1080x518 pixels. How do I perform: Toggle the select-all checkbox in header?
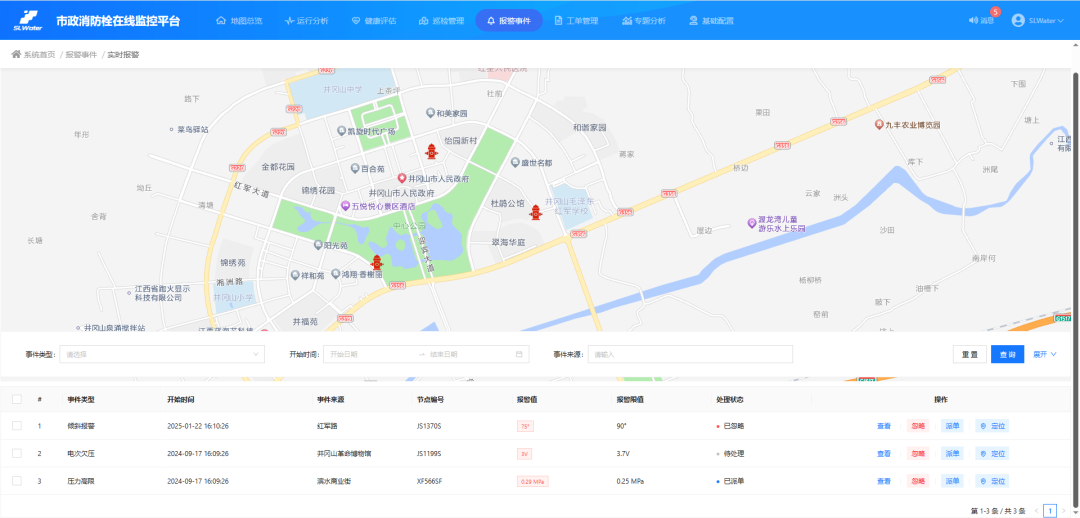(17, 399)
